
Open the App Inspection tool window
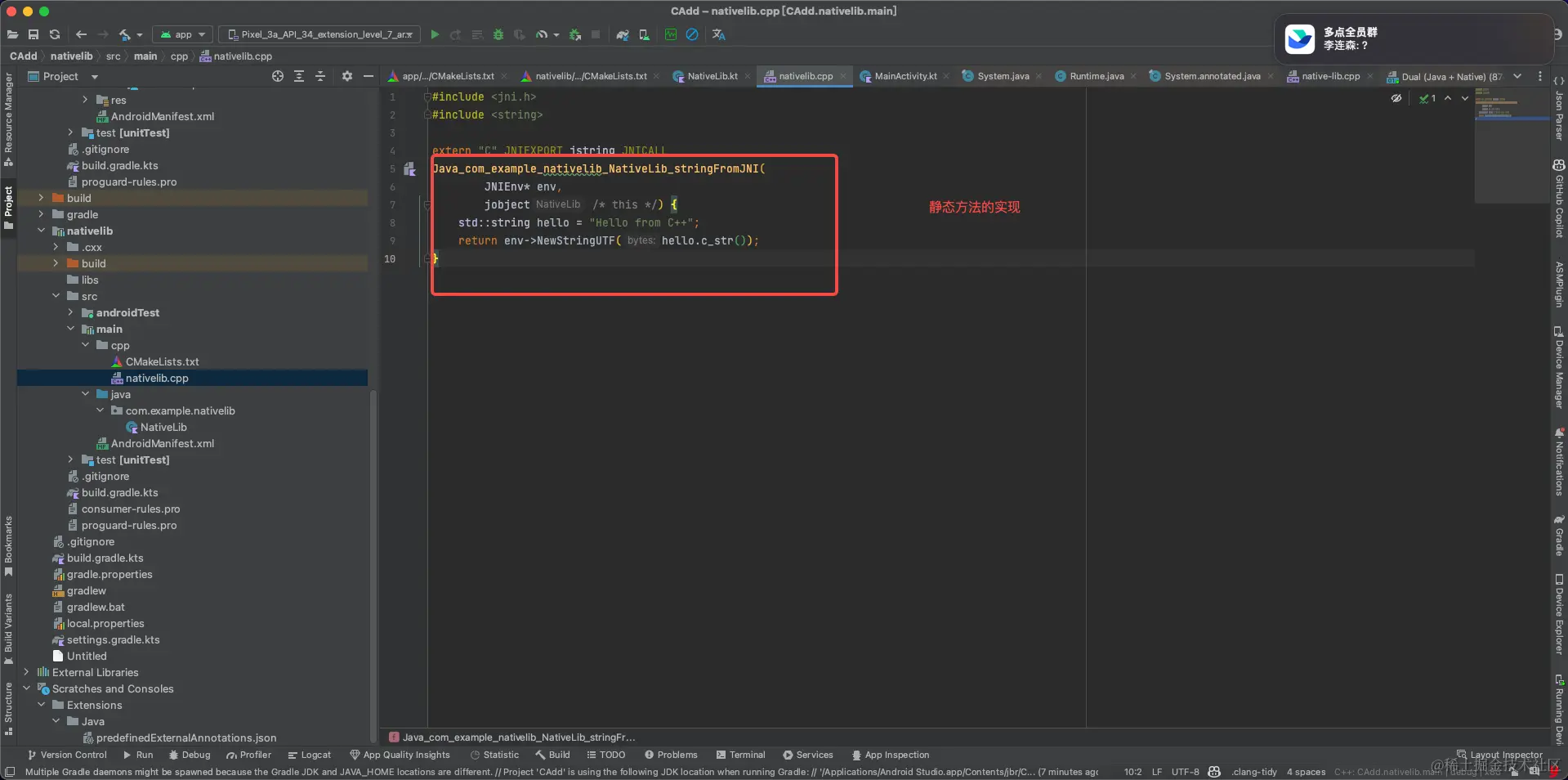click(890, 755)
